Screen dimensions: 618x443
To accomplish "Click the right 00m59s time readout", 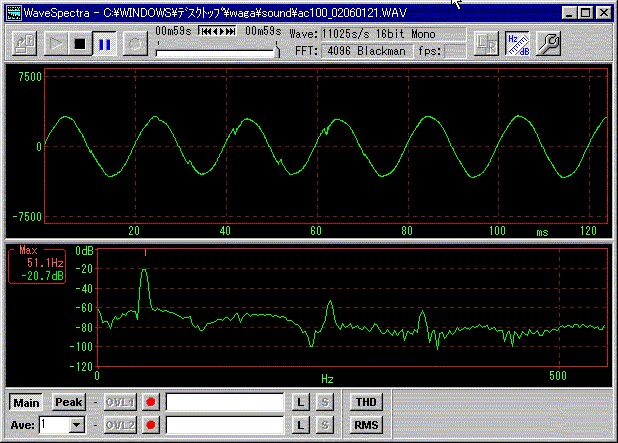I will (x=263, y=31).
